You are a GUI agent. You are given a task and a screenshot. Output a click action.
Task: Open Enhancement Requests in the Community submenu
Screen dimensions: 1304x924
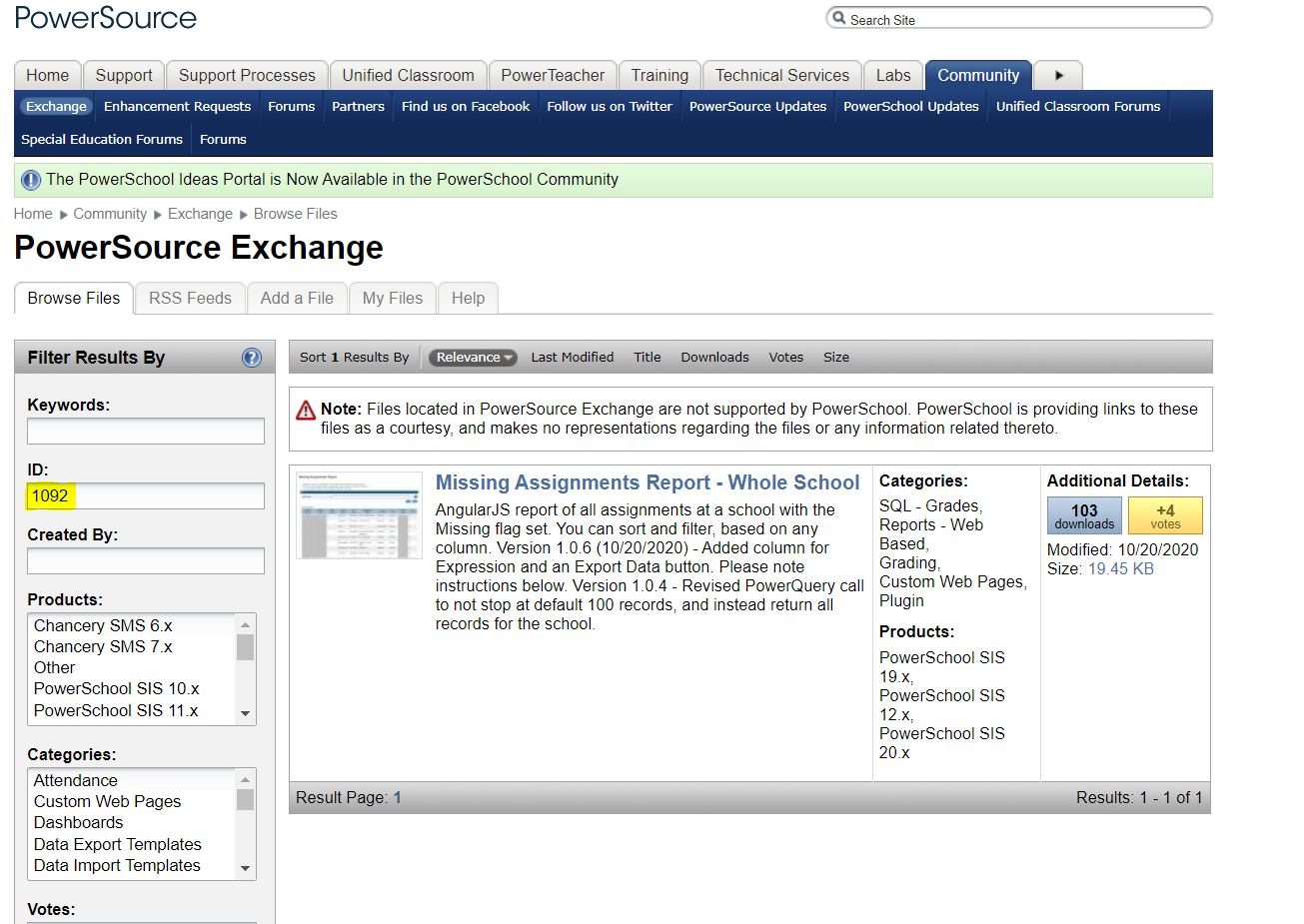(177, 106)
